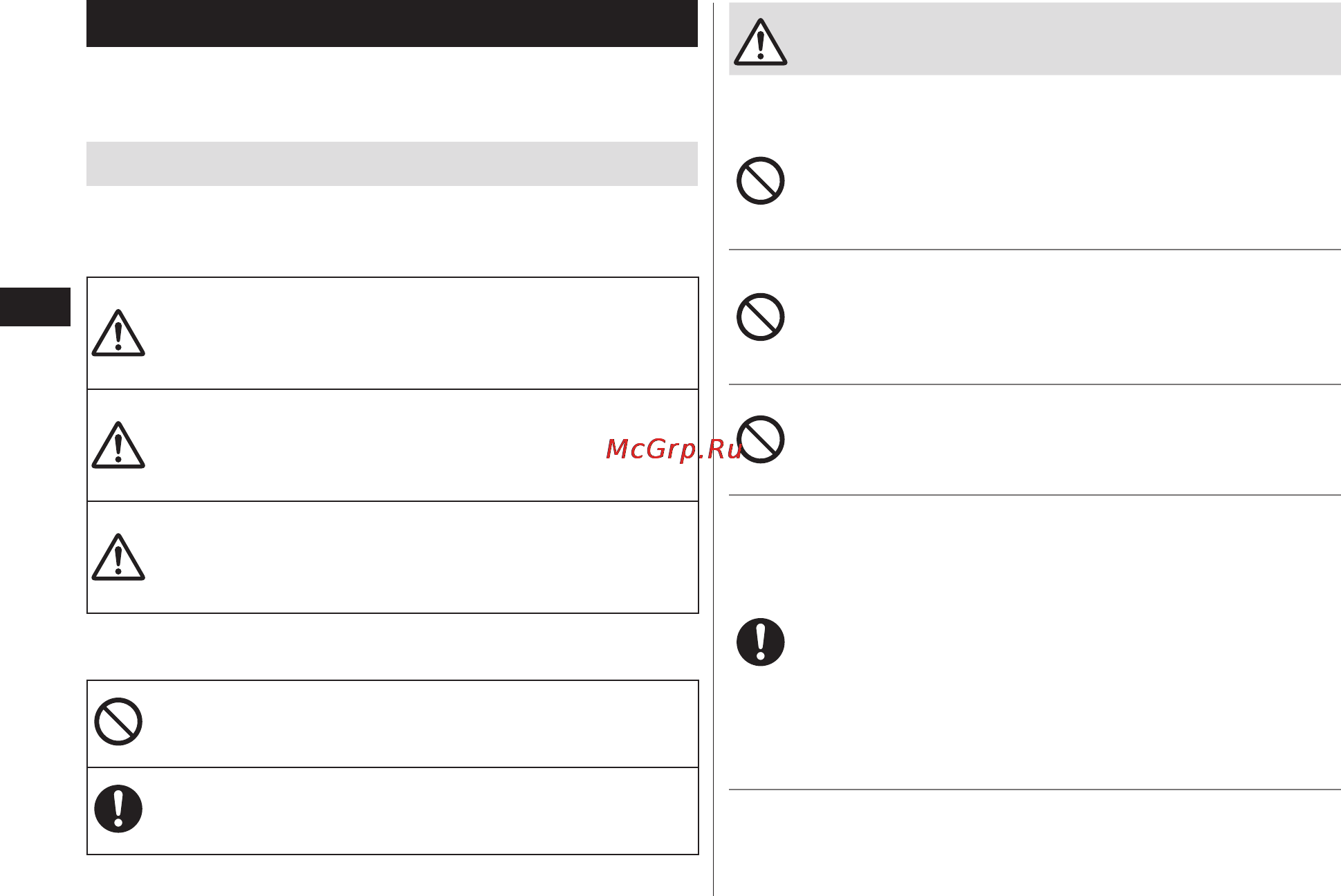Click the divider line under the first right prohibition symbol
Image resolution: width=1341 pixels, height=896 pixels.
[x=1035, y=250]
